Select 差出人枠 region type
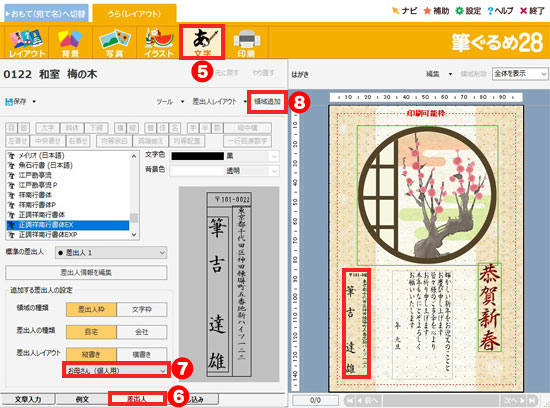Viewport: 550px width, 408px height. point(91,309)
